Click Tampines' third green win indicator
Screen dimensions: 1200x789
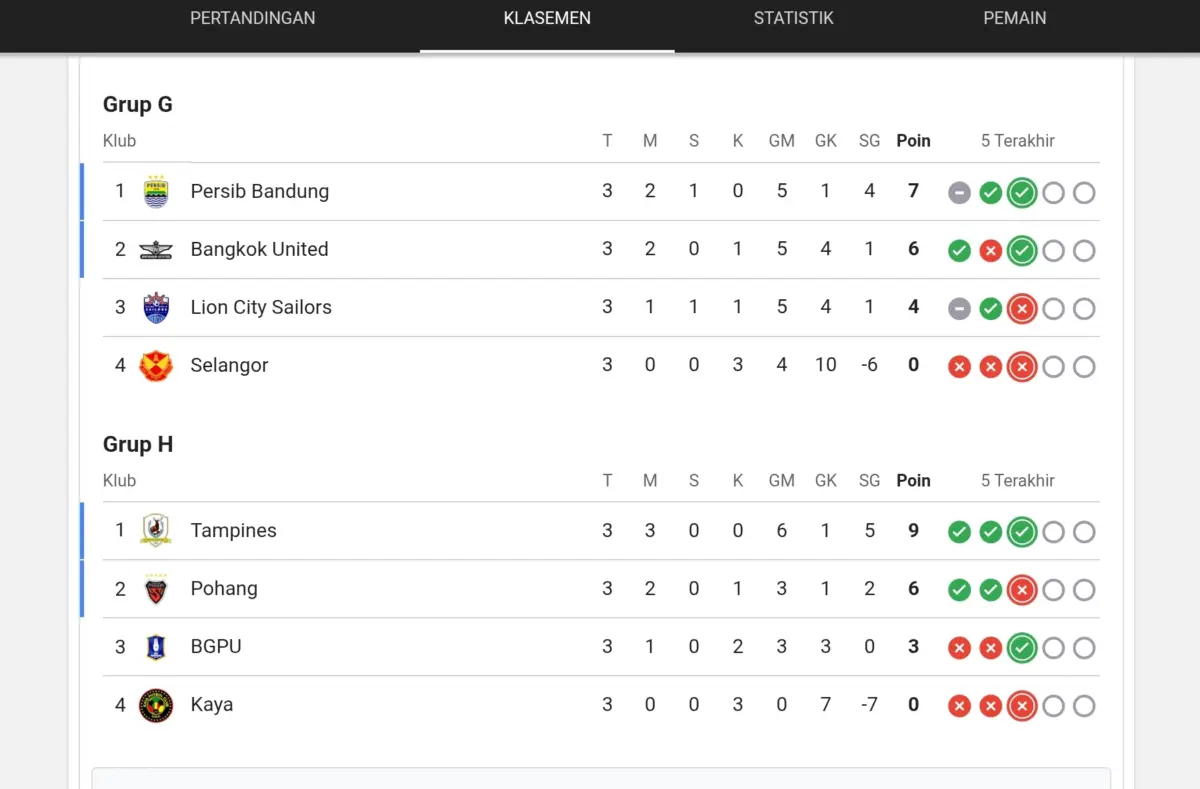(1022, 532)
